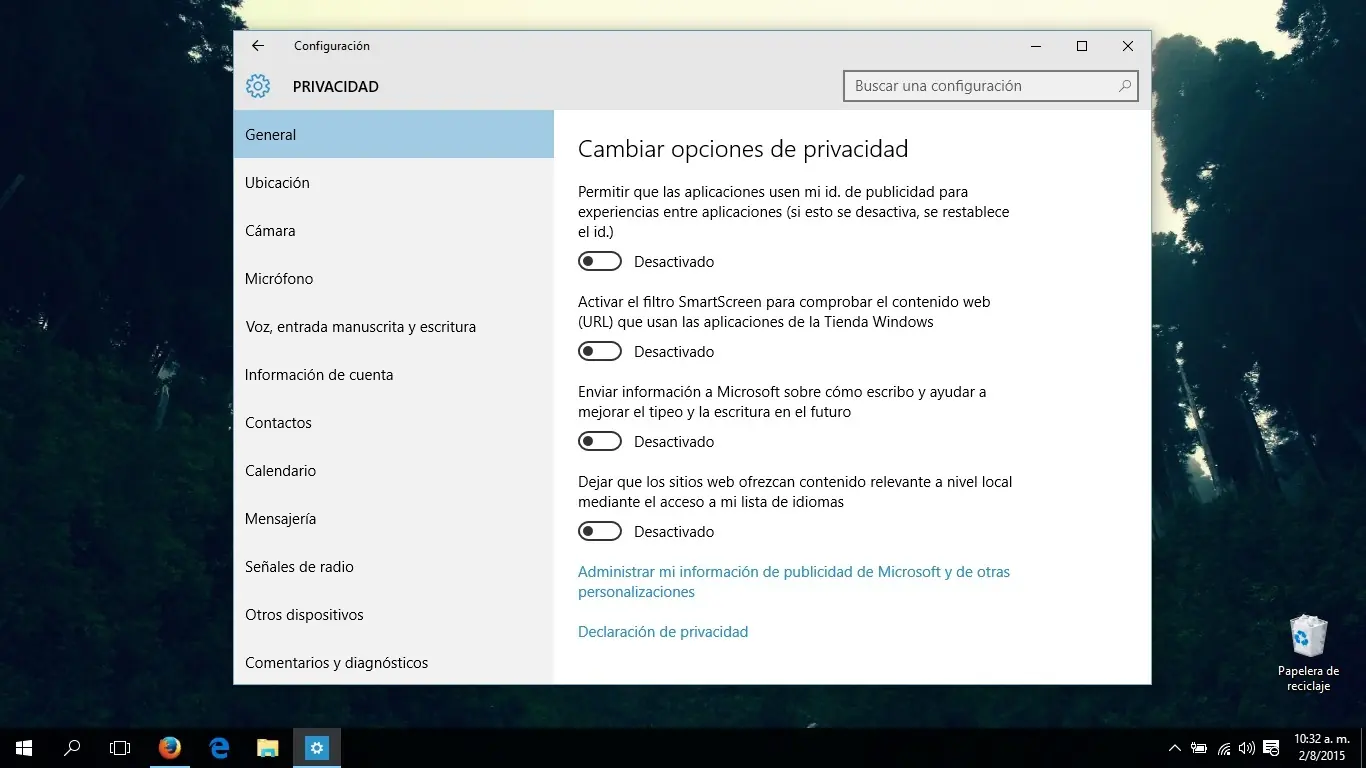Open the Windows Start menu

tap(24, 748)
